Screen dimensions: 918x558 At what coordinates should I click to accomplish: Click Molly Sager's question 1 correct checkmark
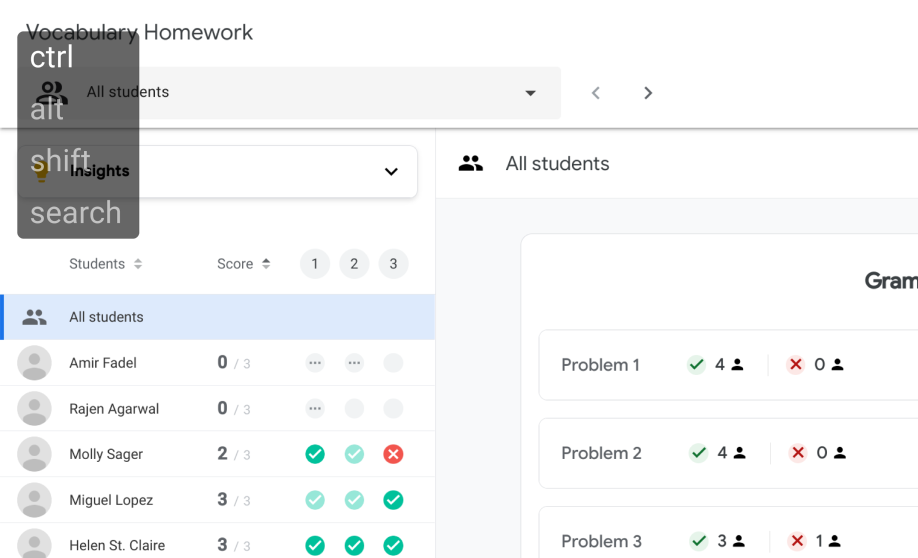315,454
